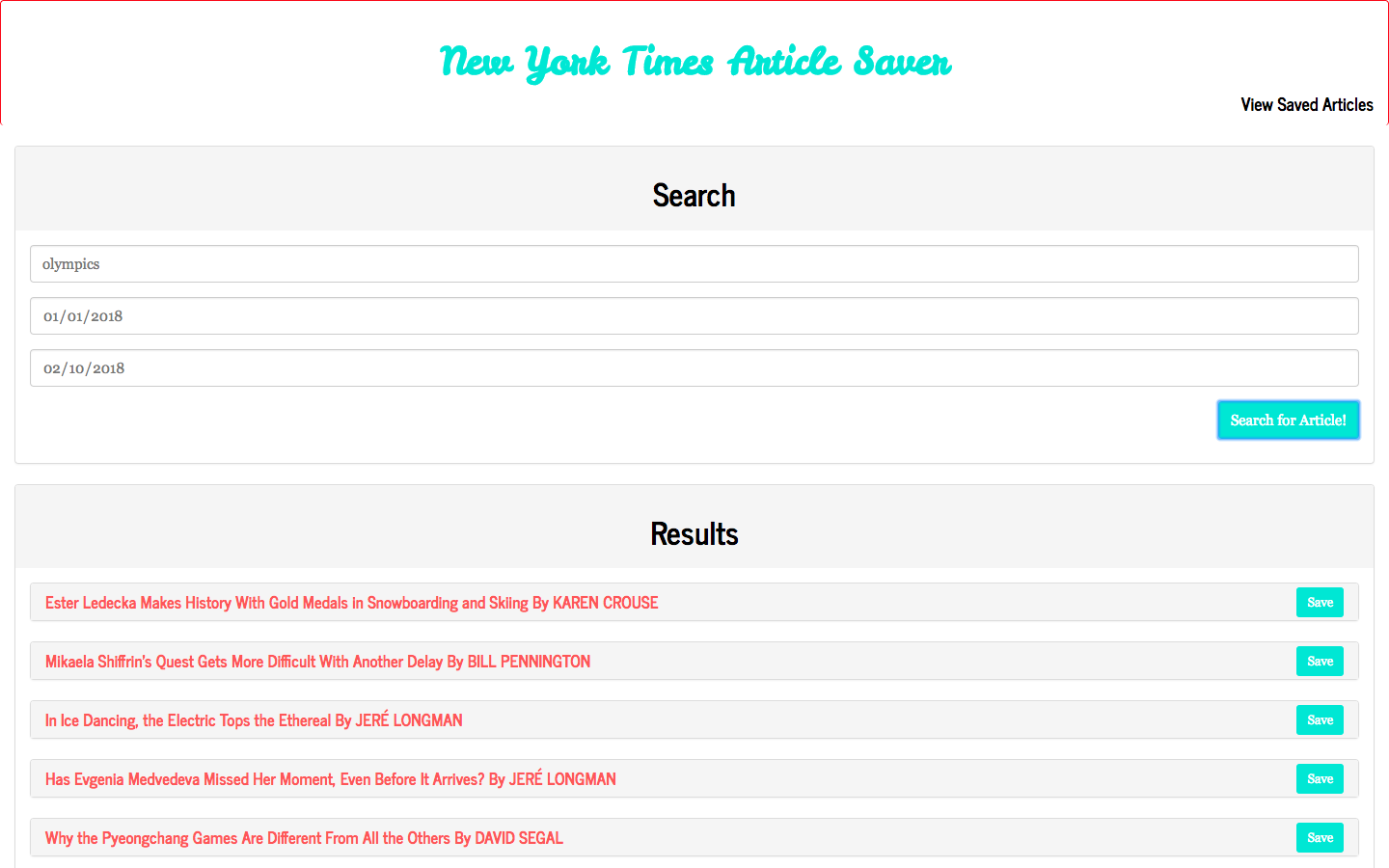Save the Ester Ledecka article
The image size is (1389, 868).
(x=1320, y=603)
